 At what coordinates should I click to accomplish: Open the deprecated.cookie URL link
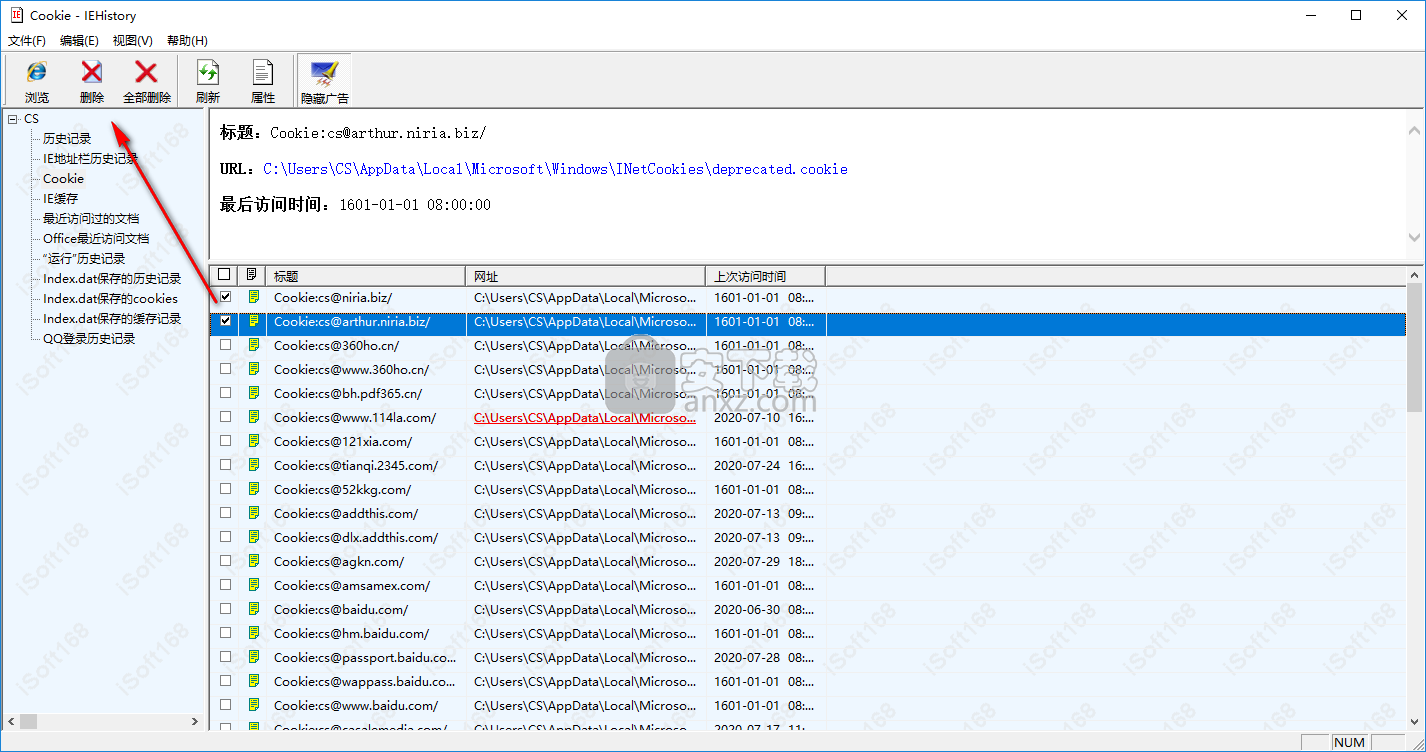click(555, 169)
